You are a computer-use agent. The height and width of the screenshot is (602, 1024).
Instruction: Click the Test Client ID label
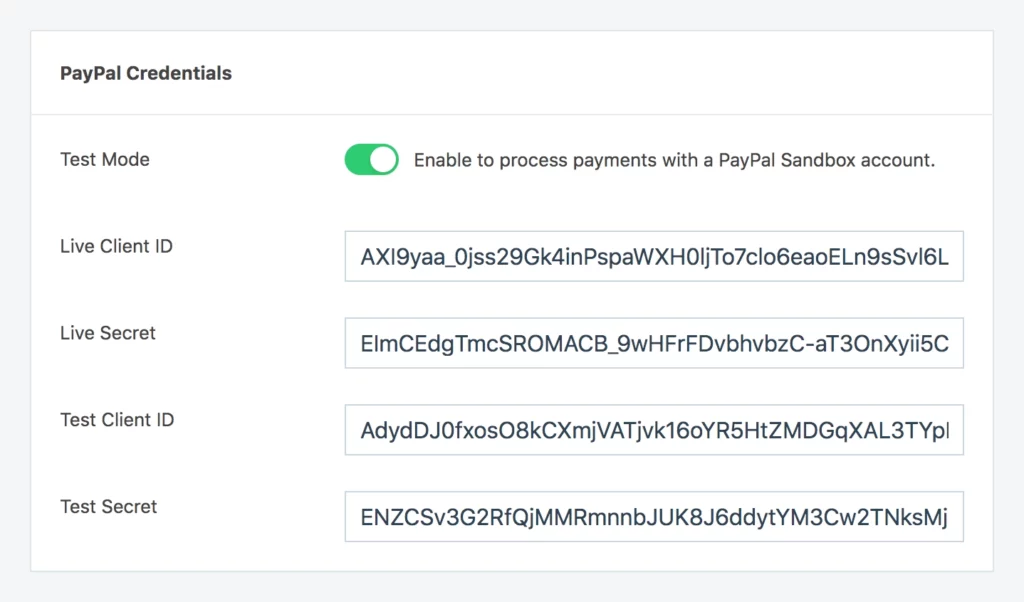point(116,420)
